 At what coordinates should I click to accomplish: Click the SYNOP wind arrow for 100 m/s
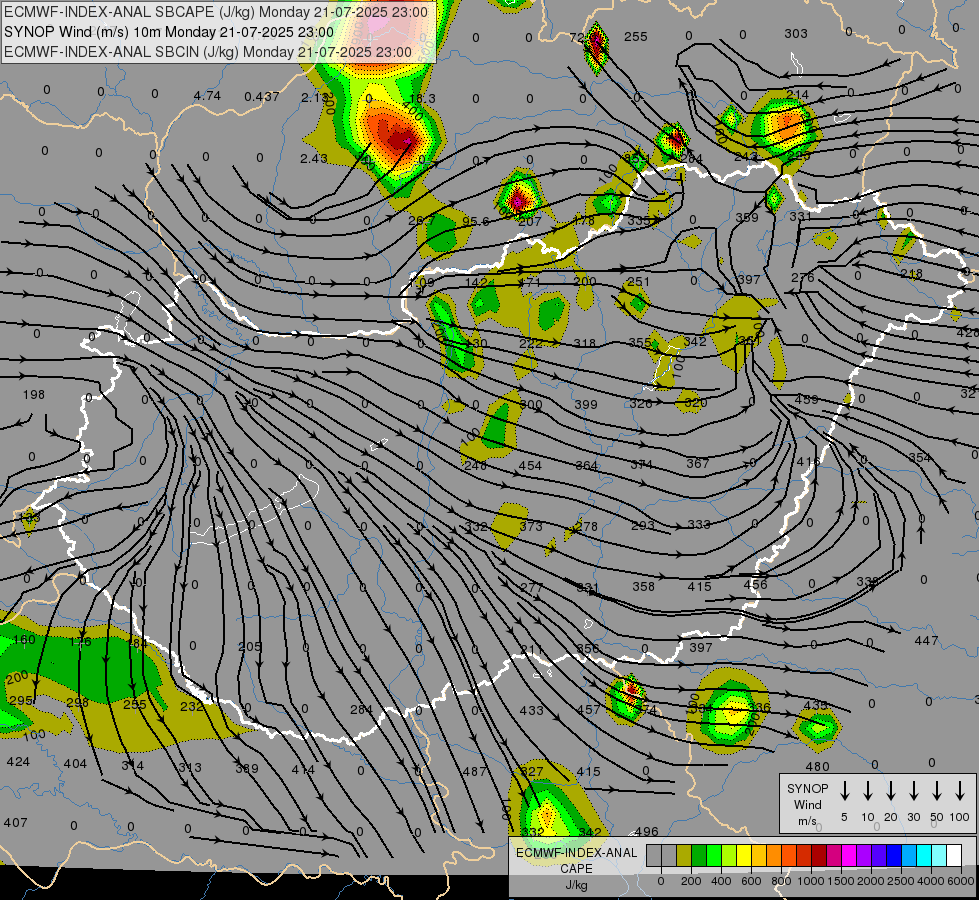click(x=960, y=790)
